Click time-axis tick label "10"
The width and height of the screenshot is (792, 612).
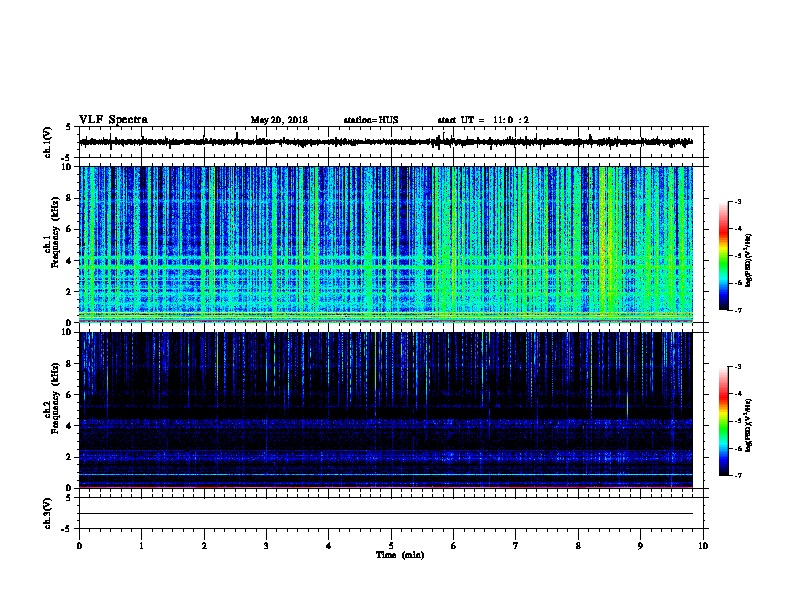pos(703,546)
